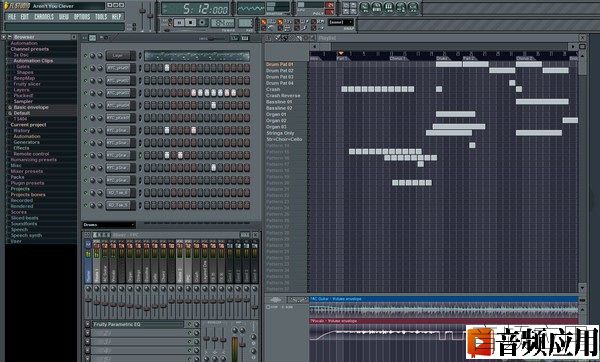Expand the Automation Clips folder in browser
This screenshot has width=600, height=362.
click(33, 61)
